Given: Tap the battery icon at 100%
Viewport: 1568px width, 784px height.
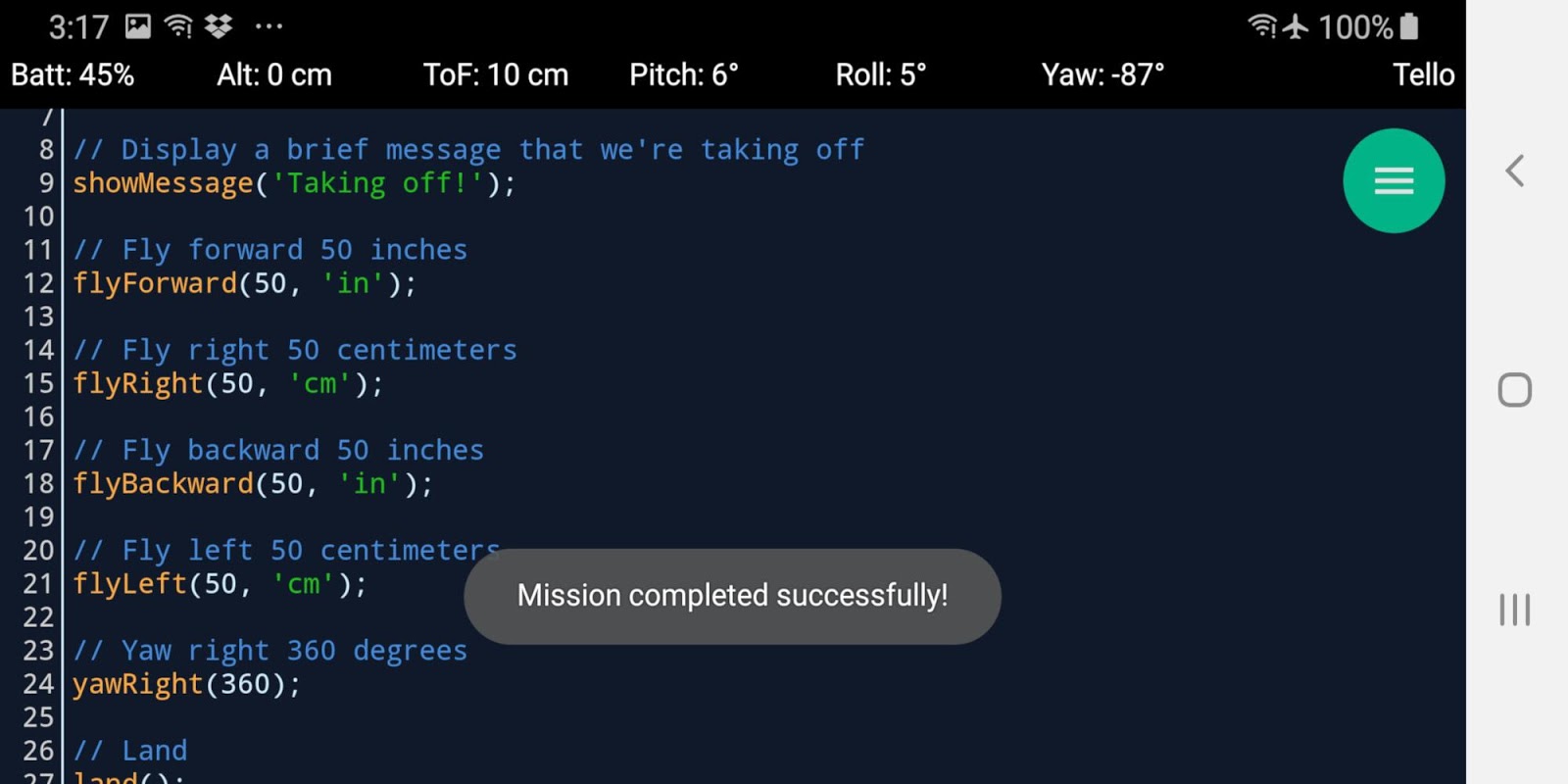Looking at the screenshot, I should [x=1409, y=26].
